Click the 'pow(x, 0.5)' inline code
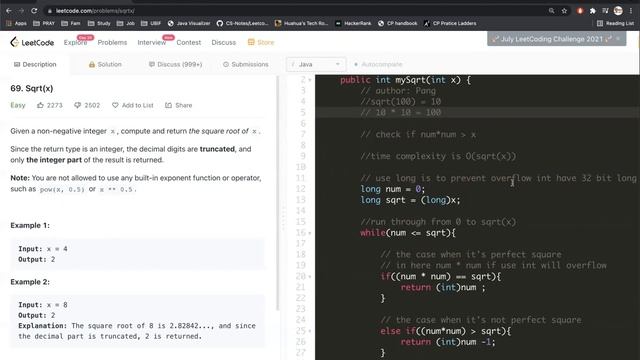The width and height of the screenshot is (640, 360). point(62,189)
